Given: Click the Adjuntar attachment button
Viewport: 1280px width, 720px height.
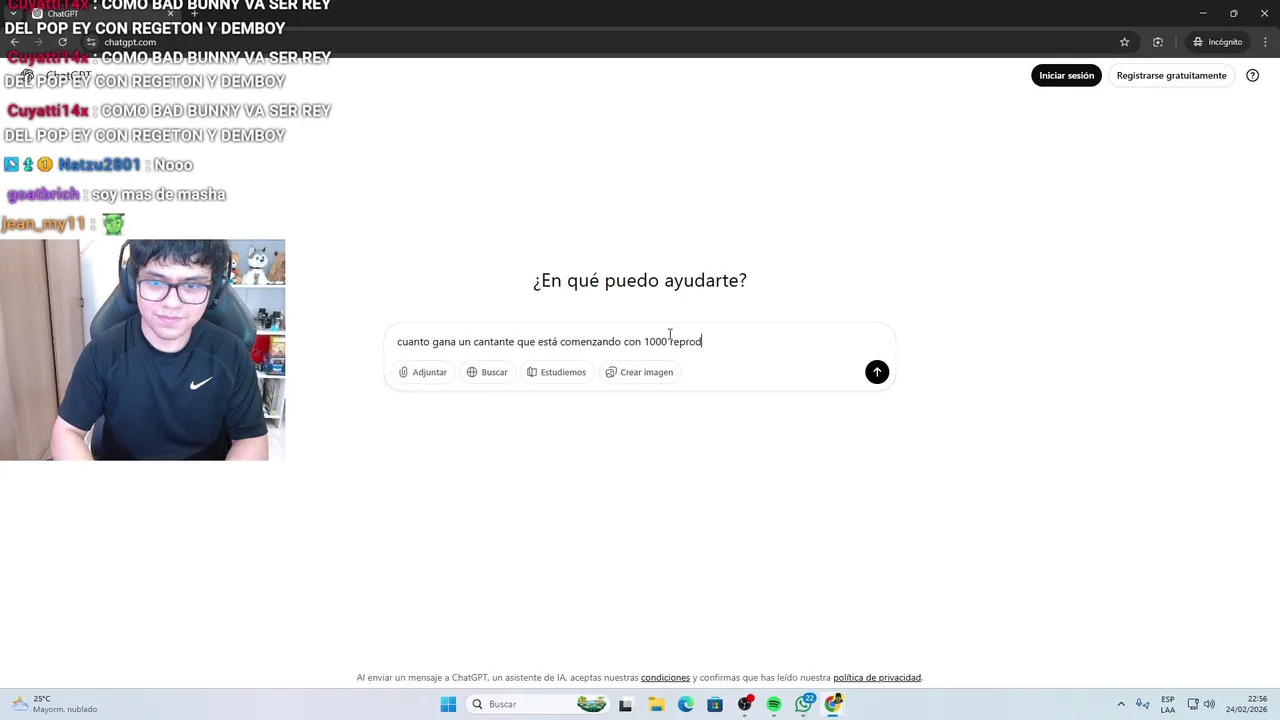Looking at the screenshot, I should click(x=423, y=372).
